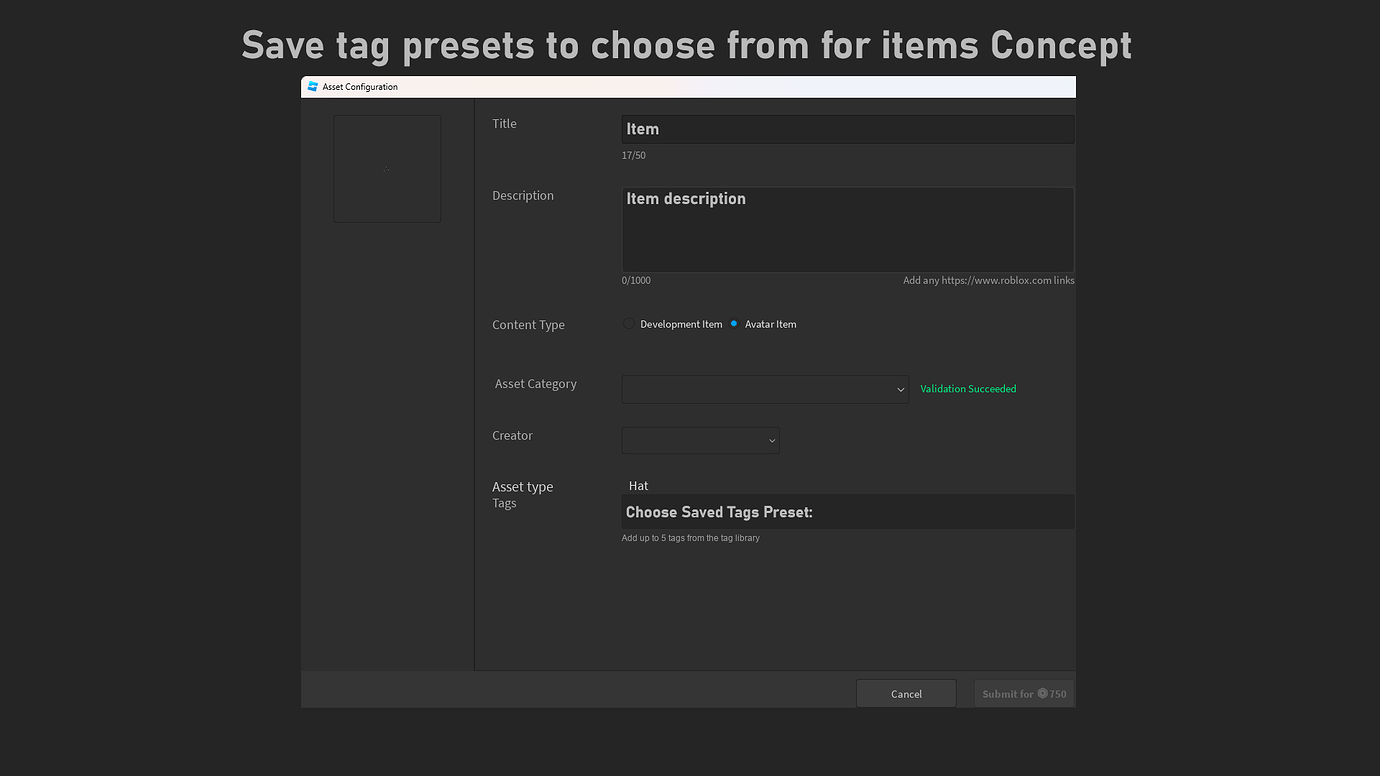Open the Asset Category dropdown
1380x776 pixels.
[765, 389]
